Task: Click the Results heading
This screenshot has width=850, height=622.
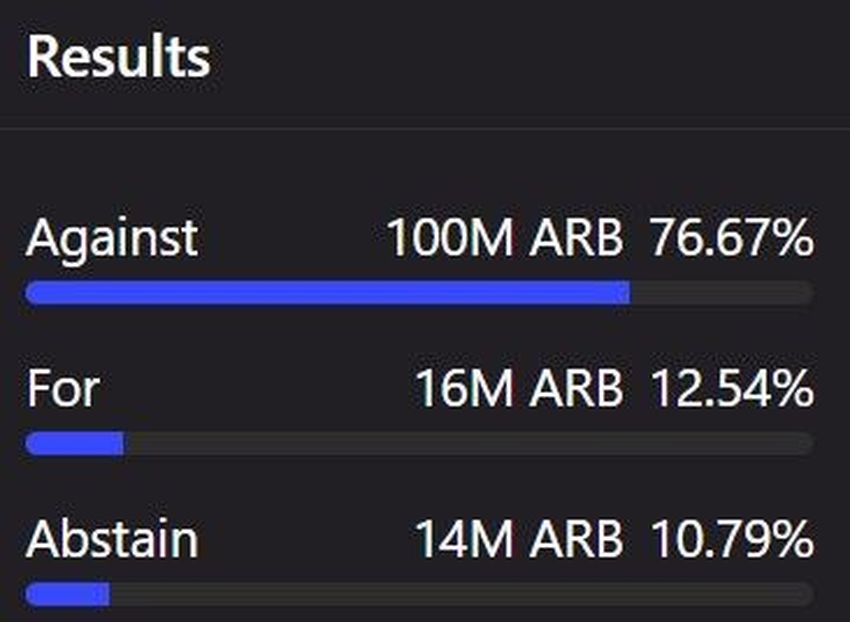Action: coord(118,57)
